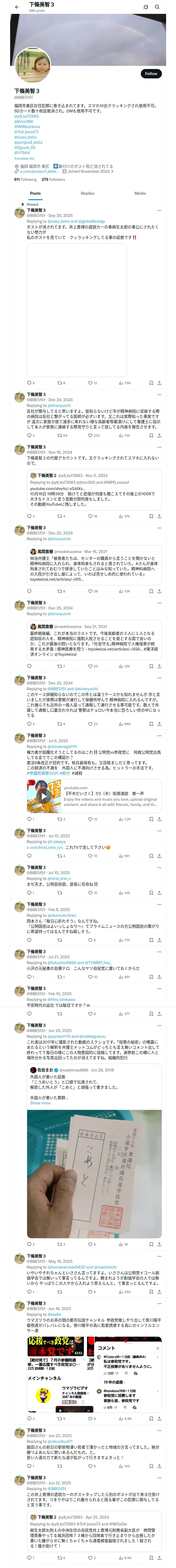The height and width of the screenshot is (1568, 176).
Task: Share the pinned post
Action: point(159,383)
